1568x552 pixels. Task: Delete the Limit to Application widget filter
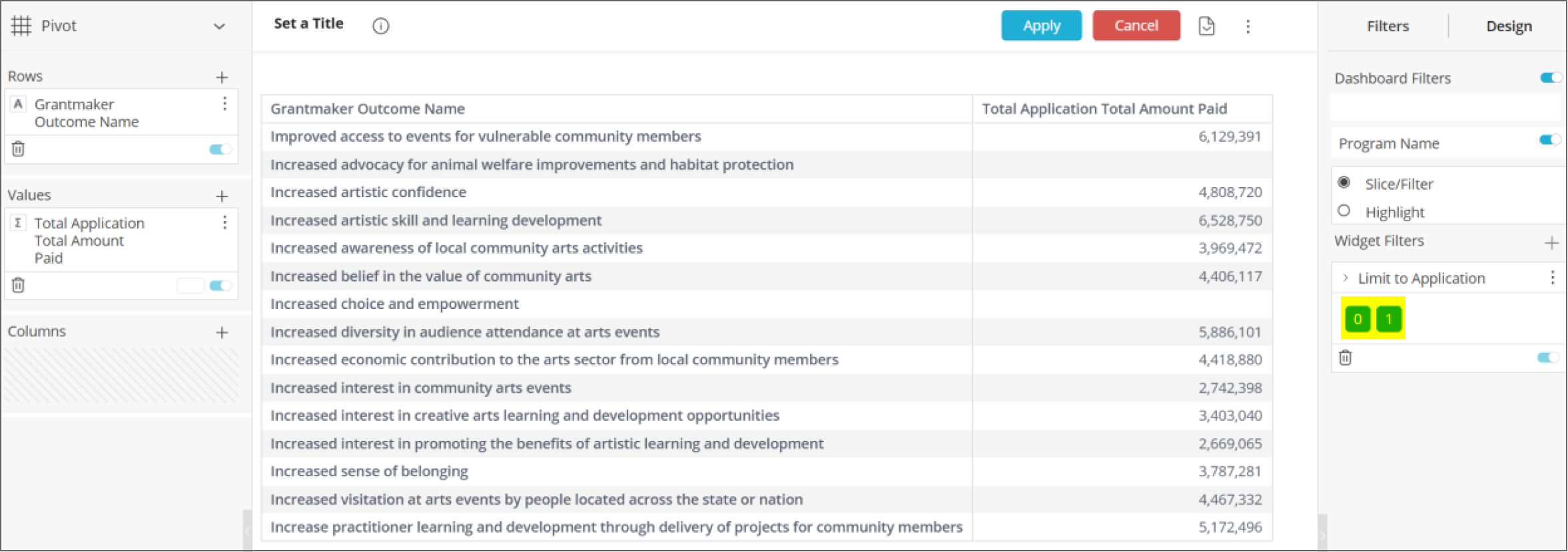tap(1346, 358)
